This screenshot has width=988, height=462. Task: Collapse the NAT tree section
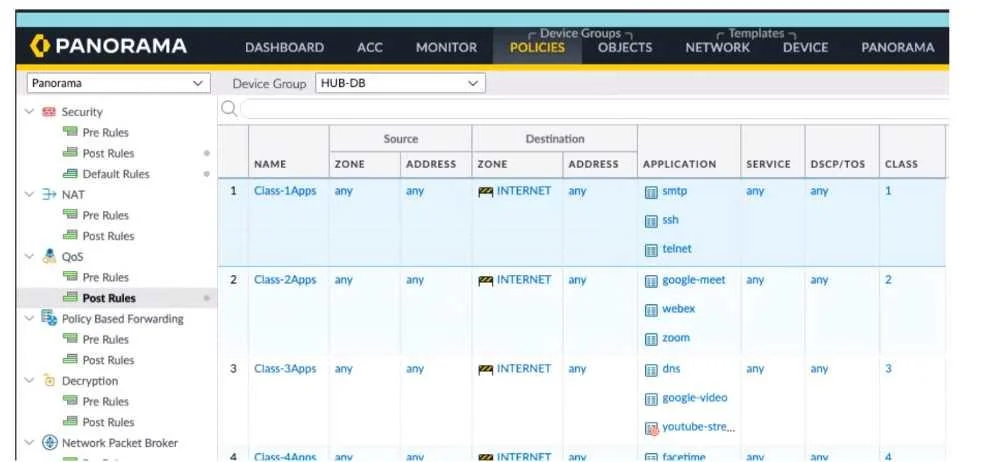(29, 195)
